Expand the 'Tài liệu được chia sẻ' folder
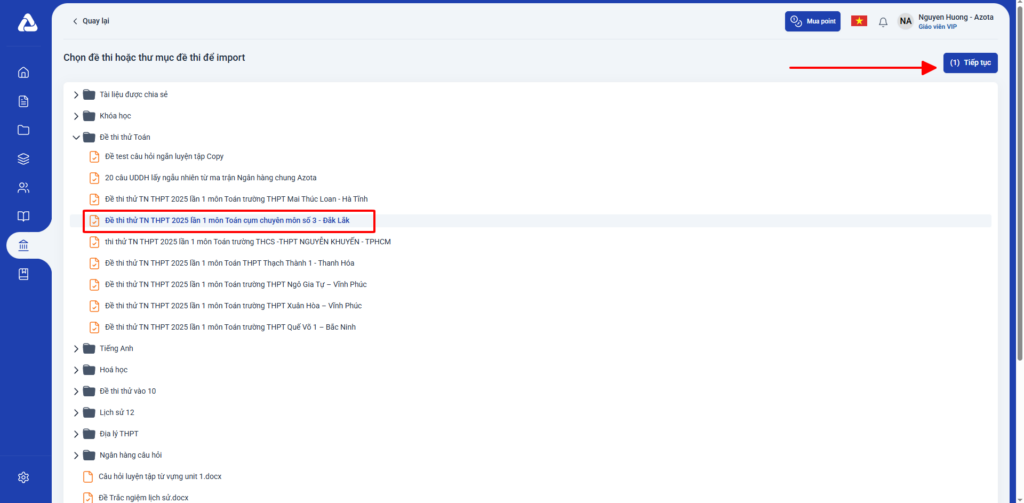1024x503 pixels. (76, 95)
